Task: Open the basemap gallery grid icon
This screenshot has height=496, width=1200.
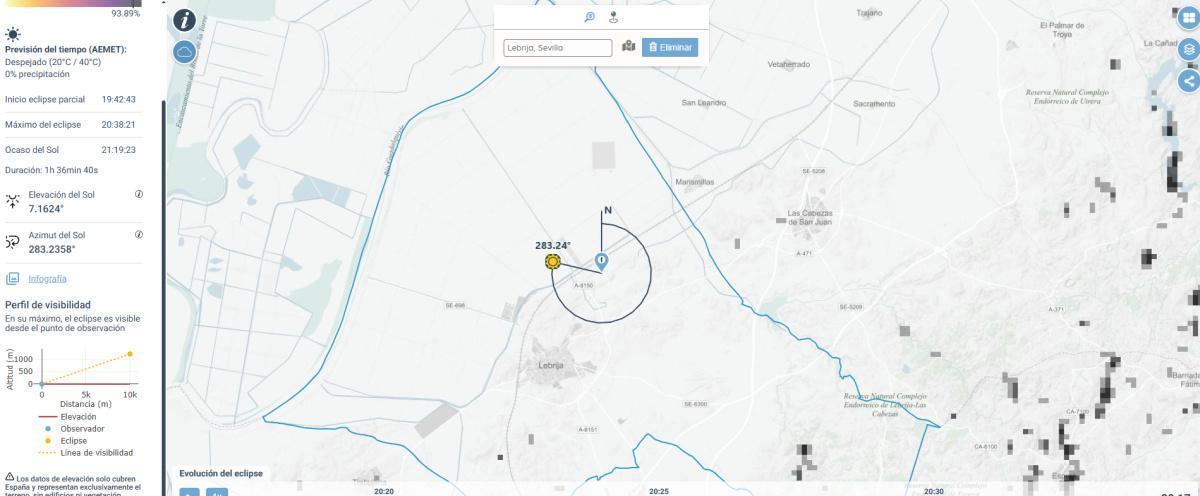Action: (1189, 17)
